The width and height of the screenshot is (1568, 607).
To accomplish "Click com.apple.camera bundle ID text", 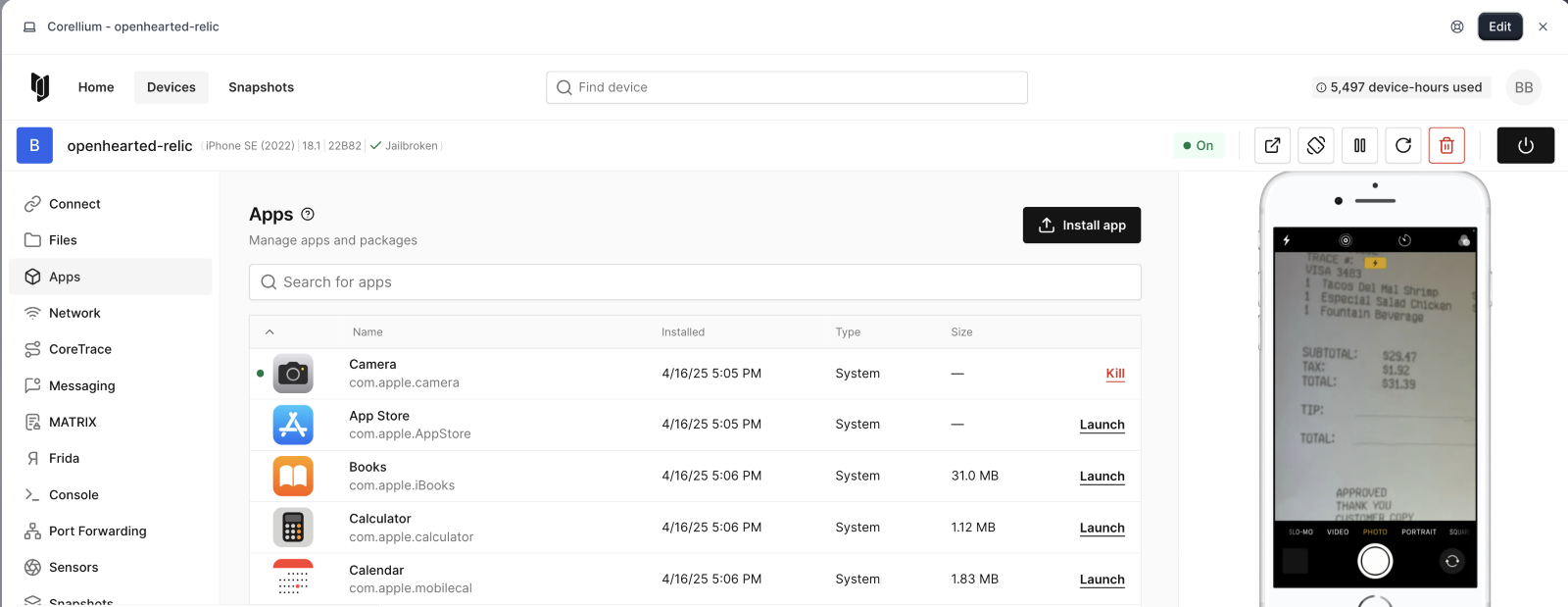I will tap(404, 383).
